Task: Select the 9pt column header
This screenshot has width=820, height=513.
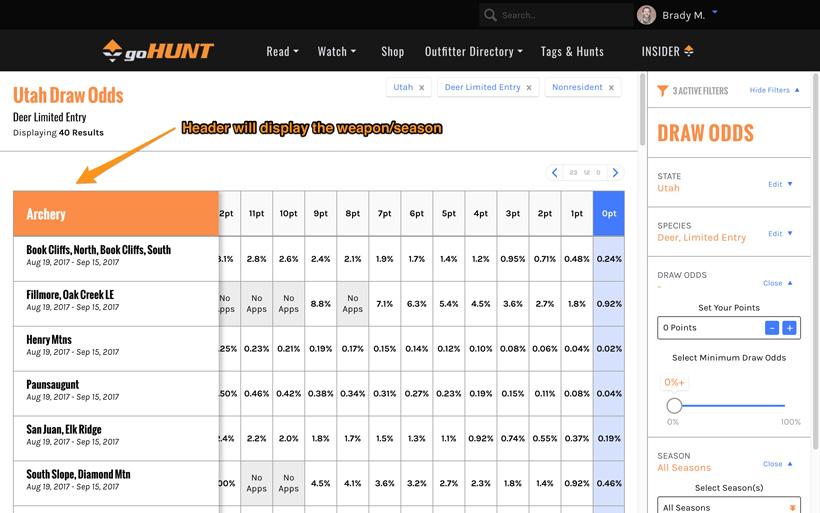Action: point(321,213)
